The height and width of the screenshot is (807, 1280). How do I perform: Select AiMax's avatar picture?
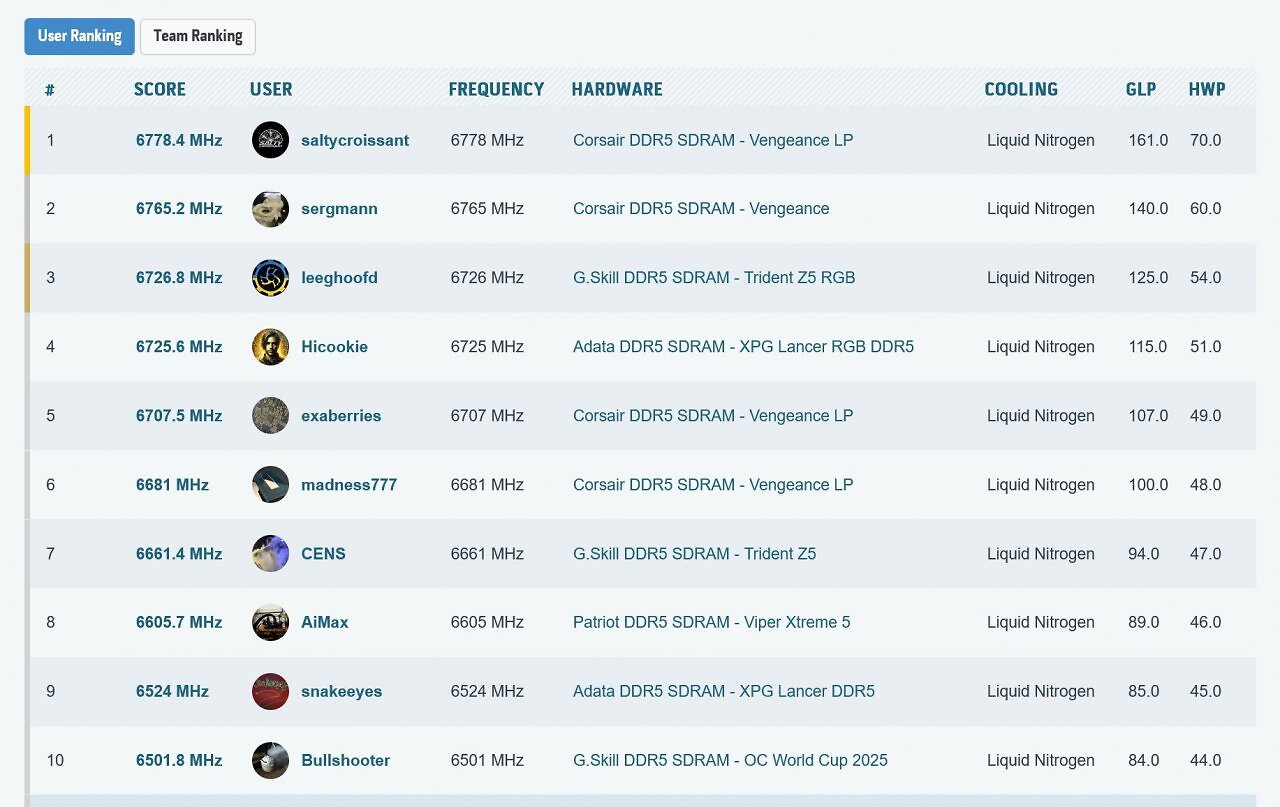click(x=270, y=622)
